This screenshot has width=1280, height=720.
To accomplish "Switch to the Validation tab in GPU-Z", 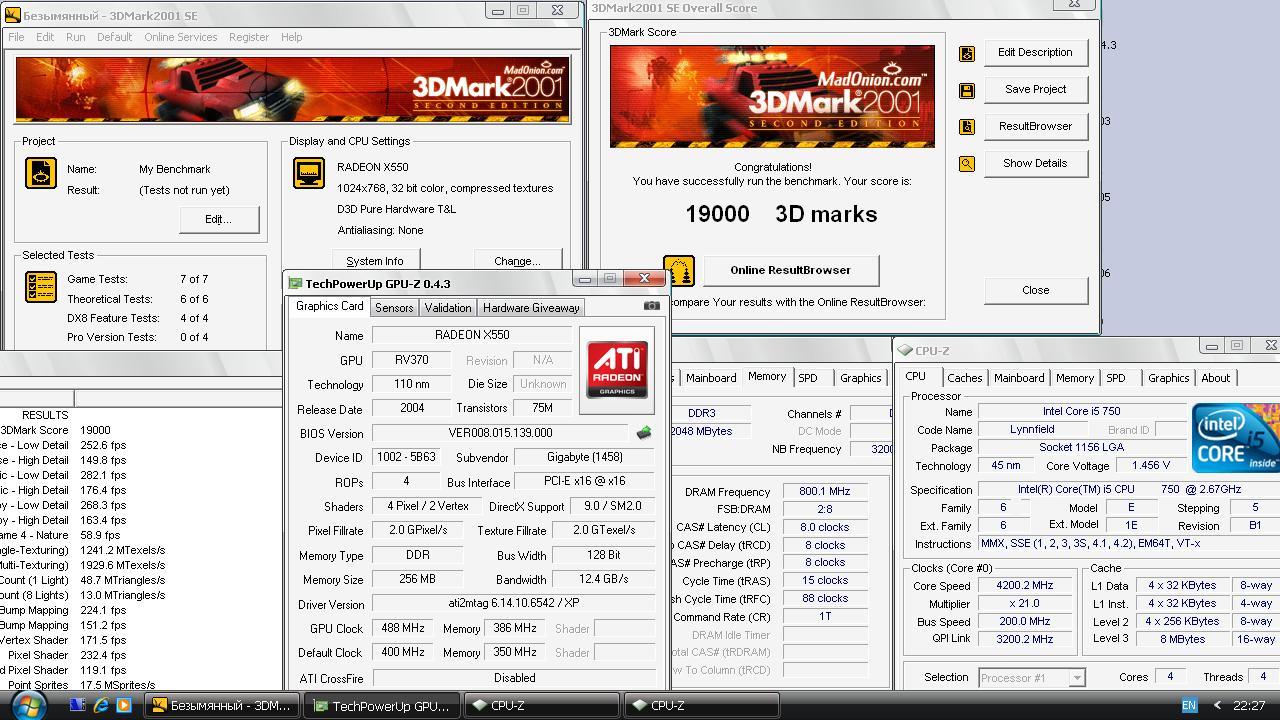I will [x=447, y=308].
